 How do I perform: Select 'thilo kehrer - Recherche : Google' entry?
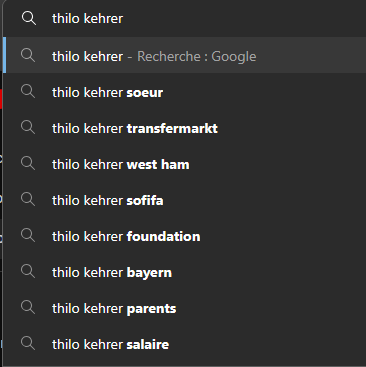coord(186,55)
